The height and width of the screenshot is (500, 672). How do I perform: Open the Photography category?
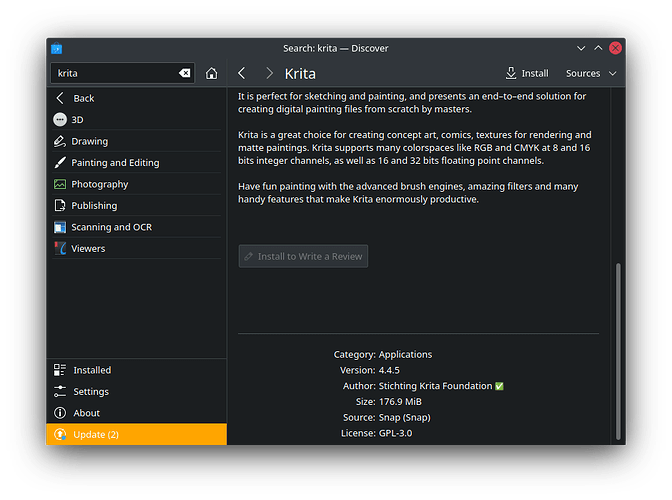click(137, 184)
